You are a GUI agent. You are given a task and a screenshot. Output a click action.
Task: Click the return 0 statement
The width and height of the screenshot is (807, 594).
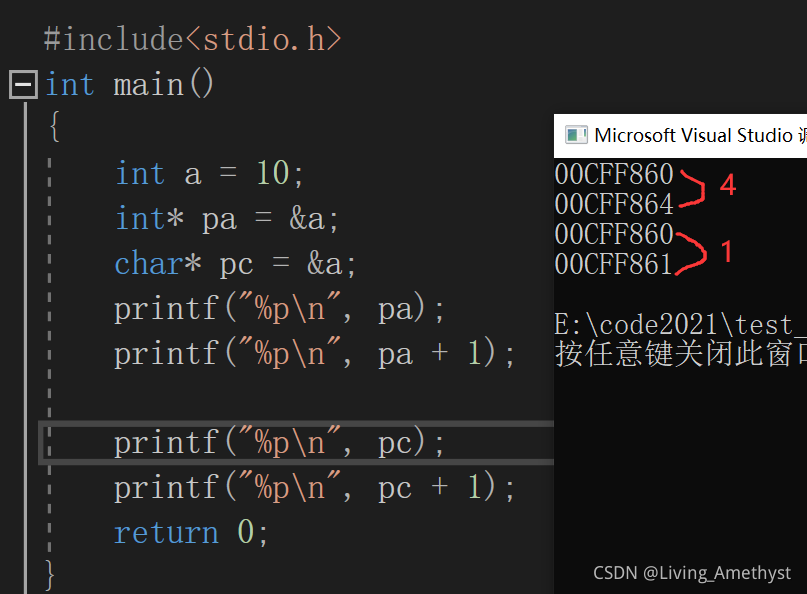point(190,532)
